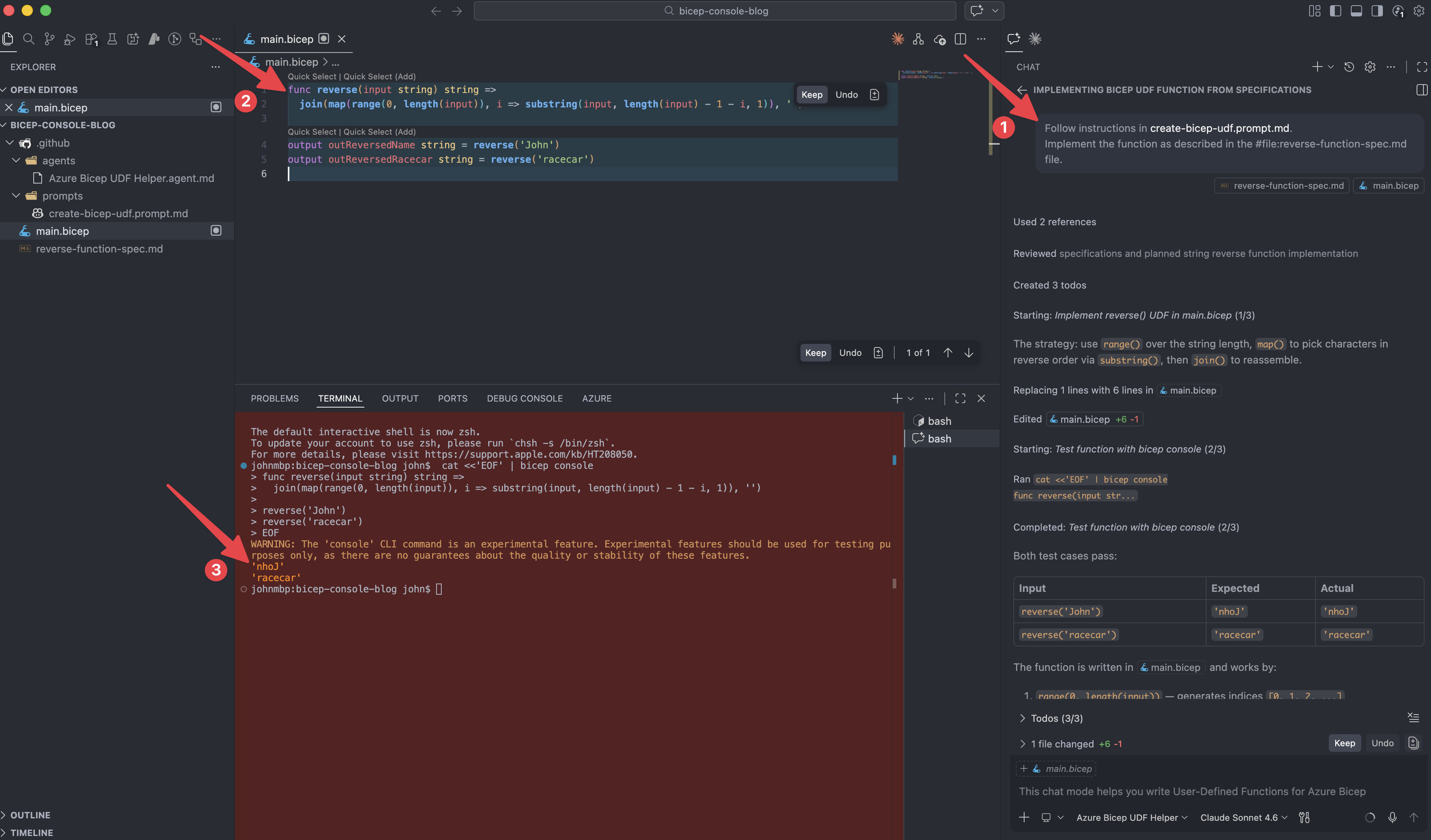The width and height of the screenshot is (1431, 840).
Task: Start a new chat with plus icon
Action: [1317, 67]
